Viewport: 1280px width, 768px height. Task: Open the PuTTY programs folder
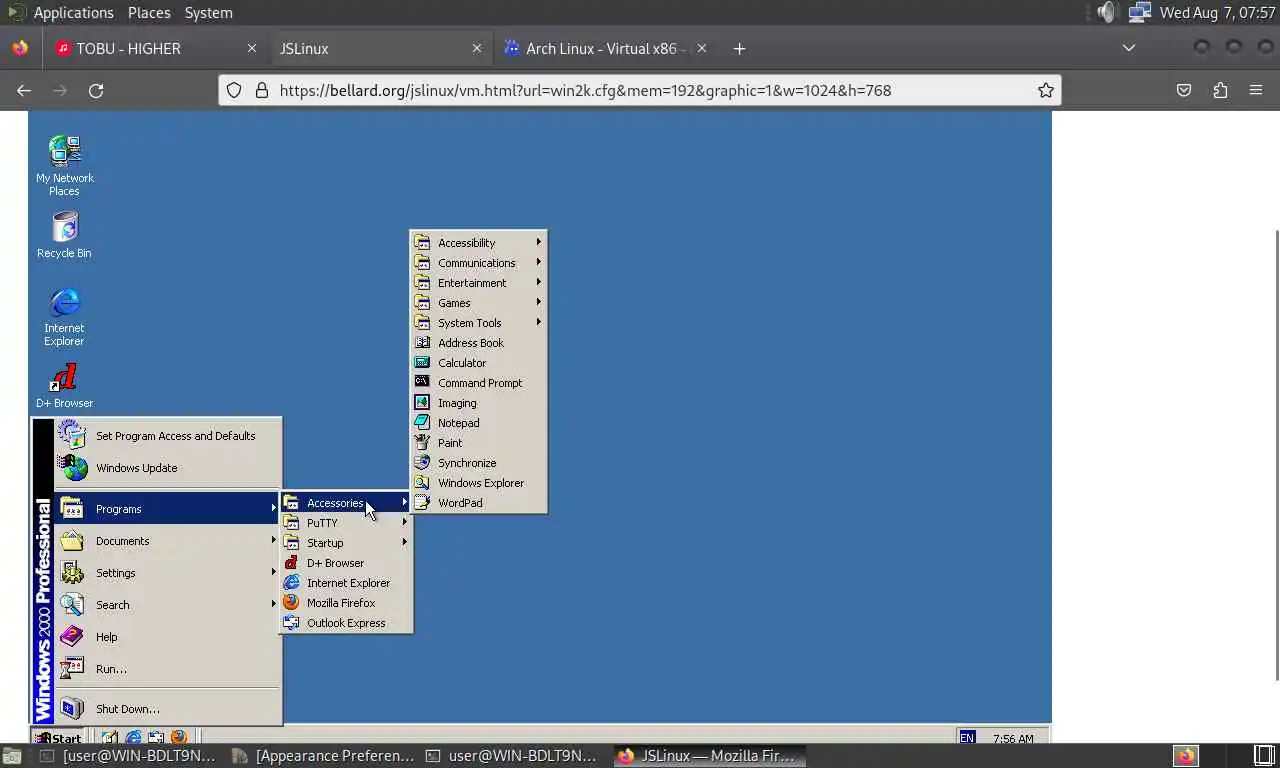346,523
